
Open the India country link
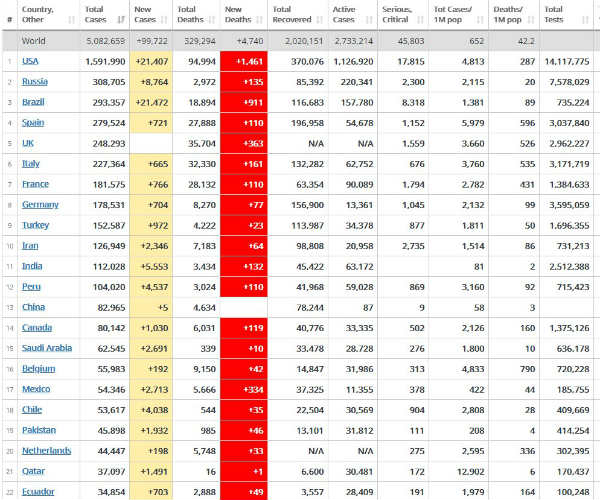[32, 266]
